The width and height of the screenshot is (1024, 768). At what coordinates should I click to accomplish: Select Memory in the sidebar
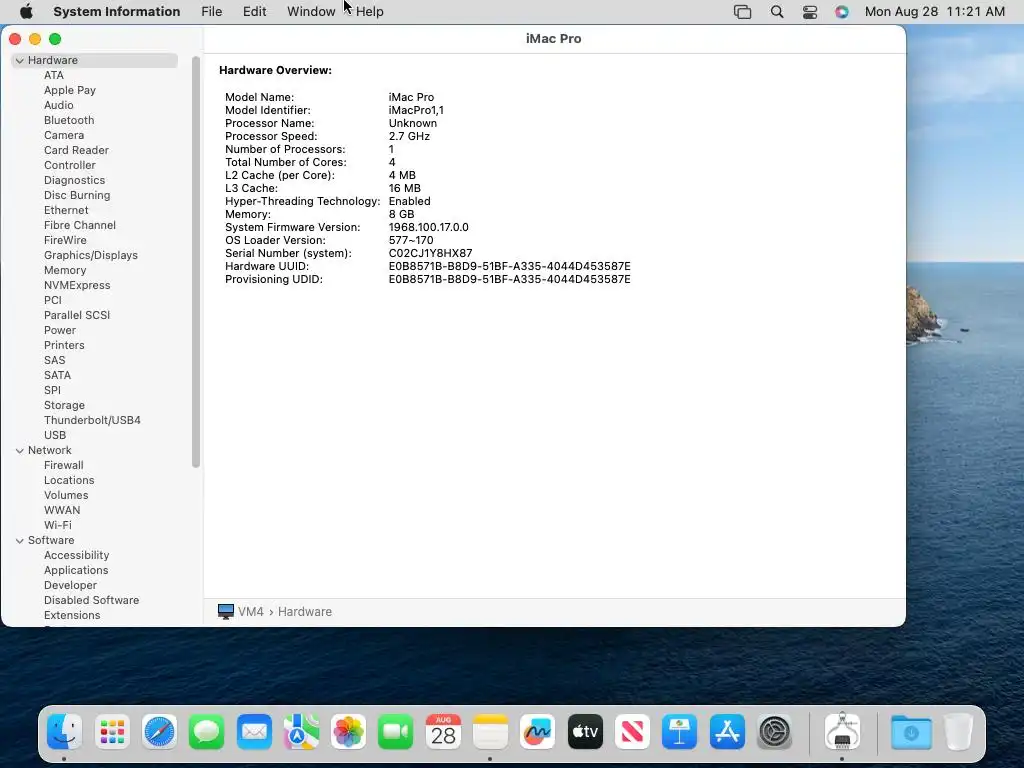point(65,270)
